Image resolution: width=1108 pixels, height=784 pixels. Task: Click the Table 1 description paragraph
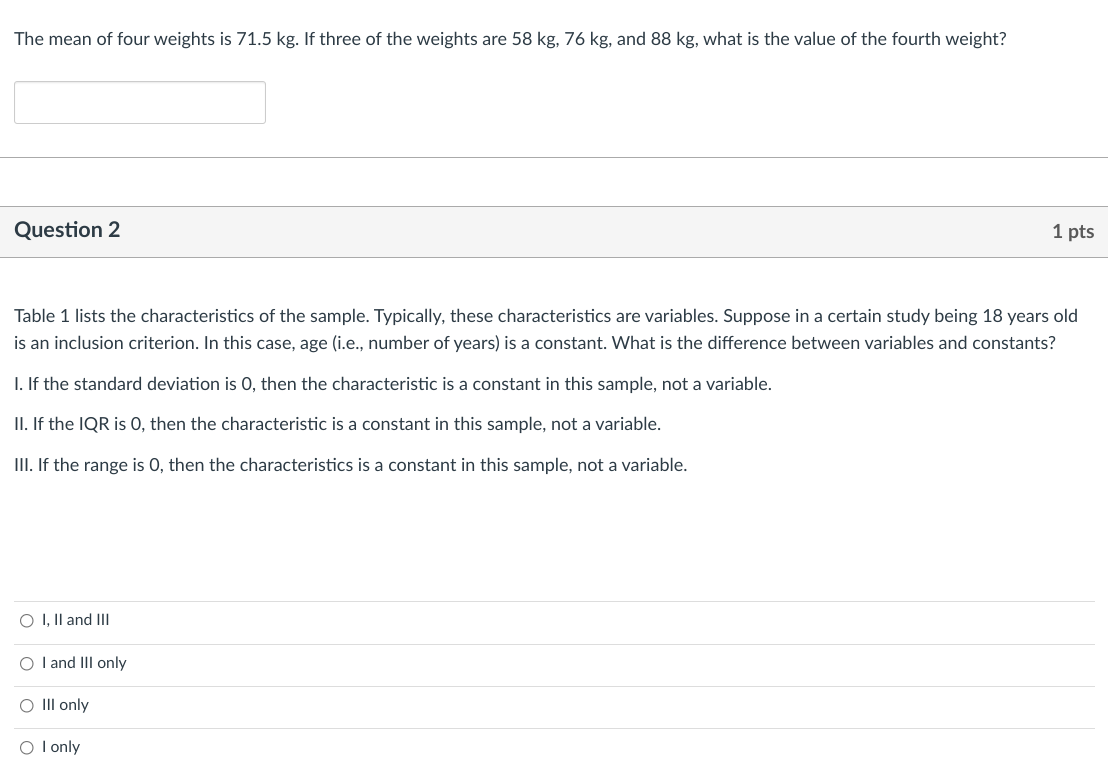(546, 330)
